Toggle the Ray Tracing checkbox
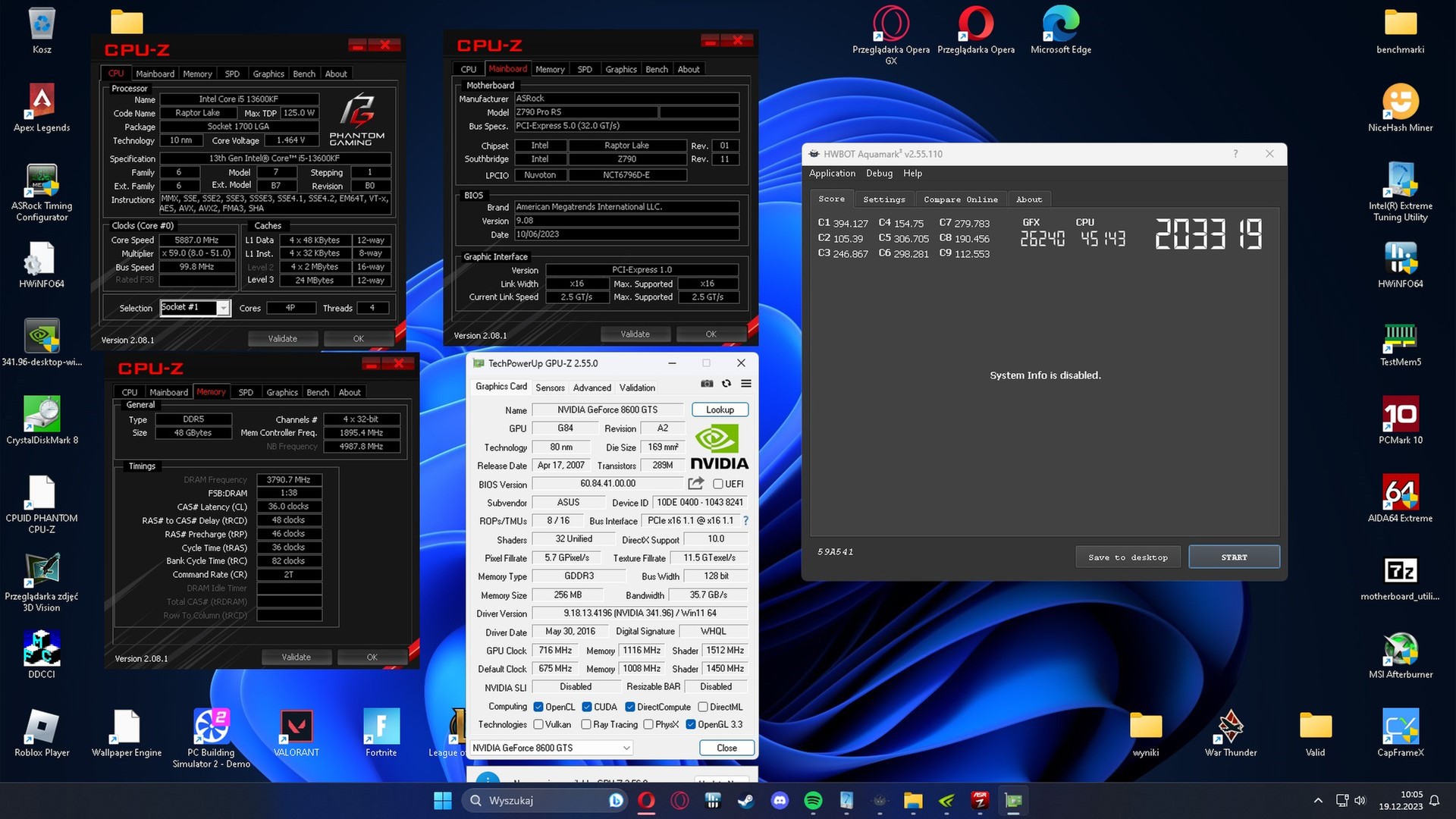Screen dimensions: 1456x819 pyautogui.click(x=586, y=724)
